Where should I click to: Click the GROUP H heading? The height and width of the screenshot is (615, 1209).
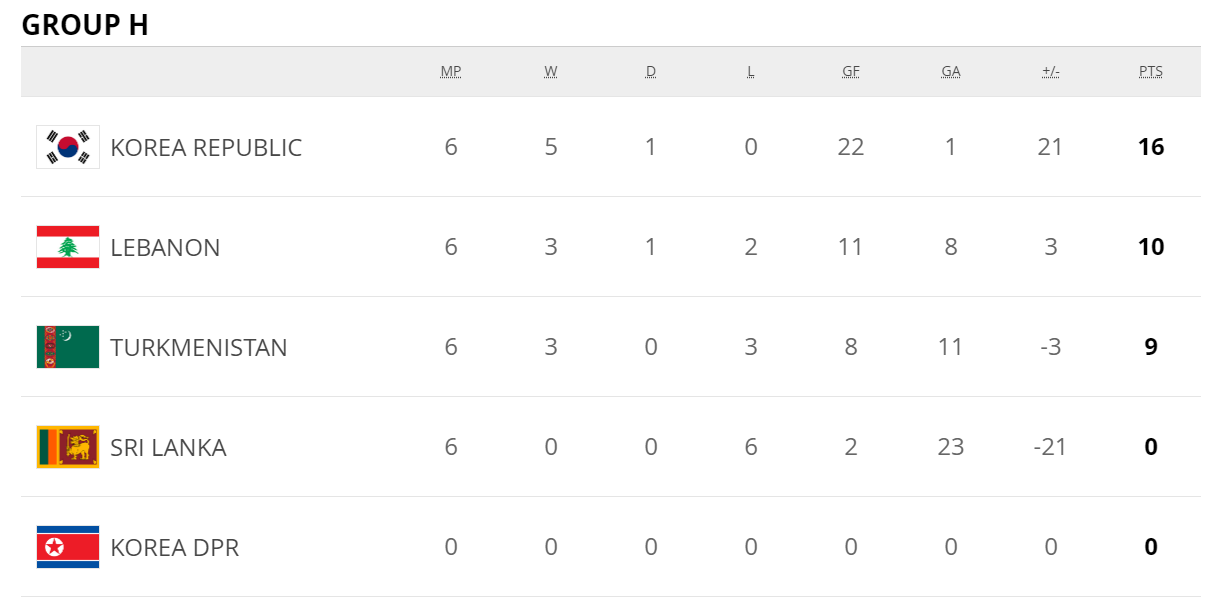(85, 25)
